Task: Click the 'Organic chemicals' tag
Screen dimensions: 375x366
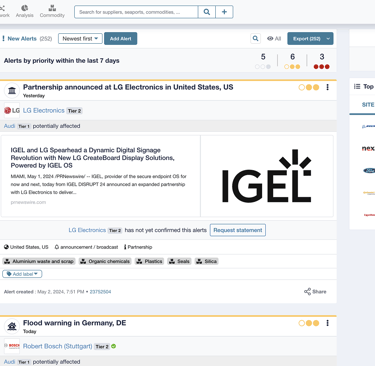Action: pyautogui.click(x=105, y=261)
